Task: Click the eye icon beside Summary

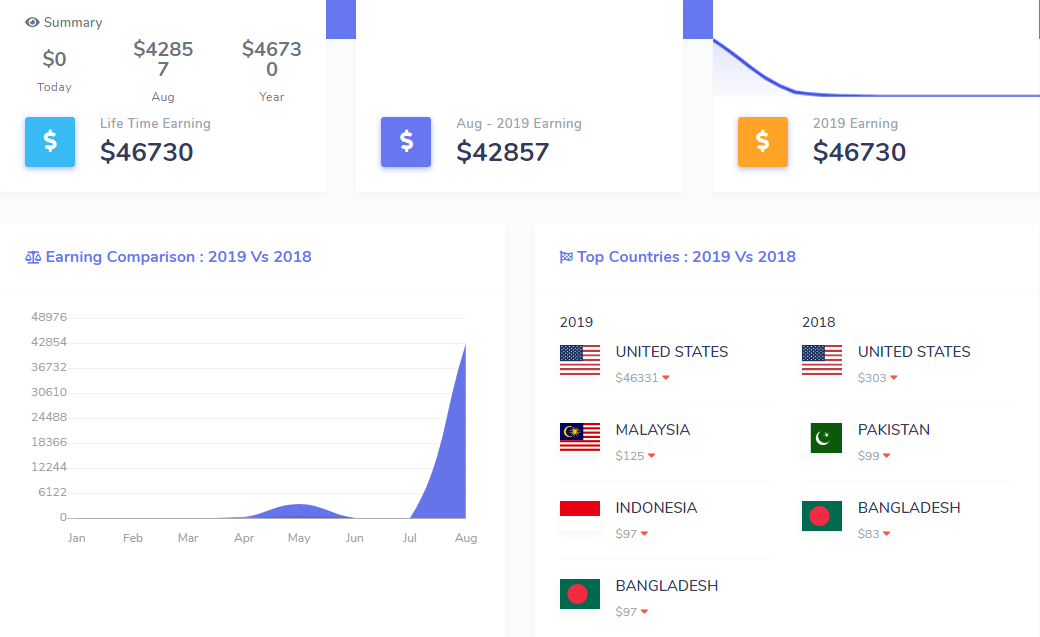Action: pos(32,22)
